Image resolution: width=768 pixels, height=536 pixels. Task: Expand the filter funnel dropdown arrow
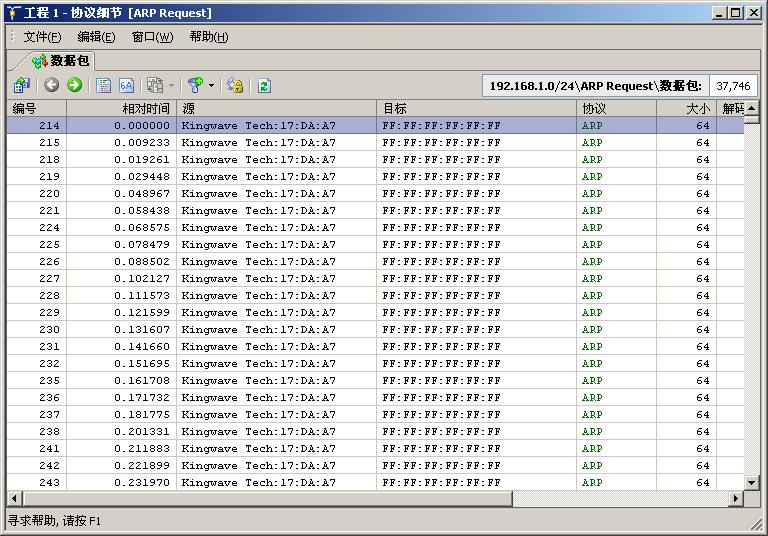tap(211, 86)
